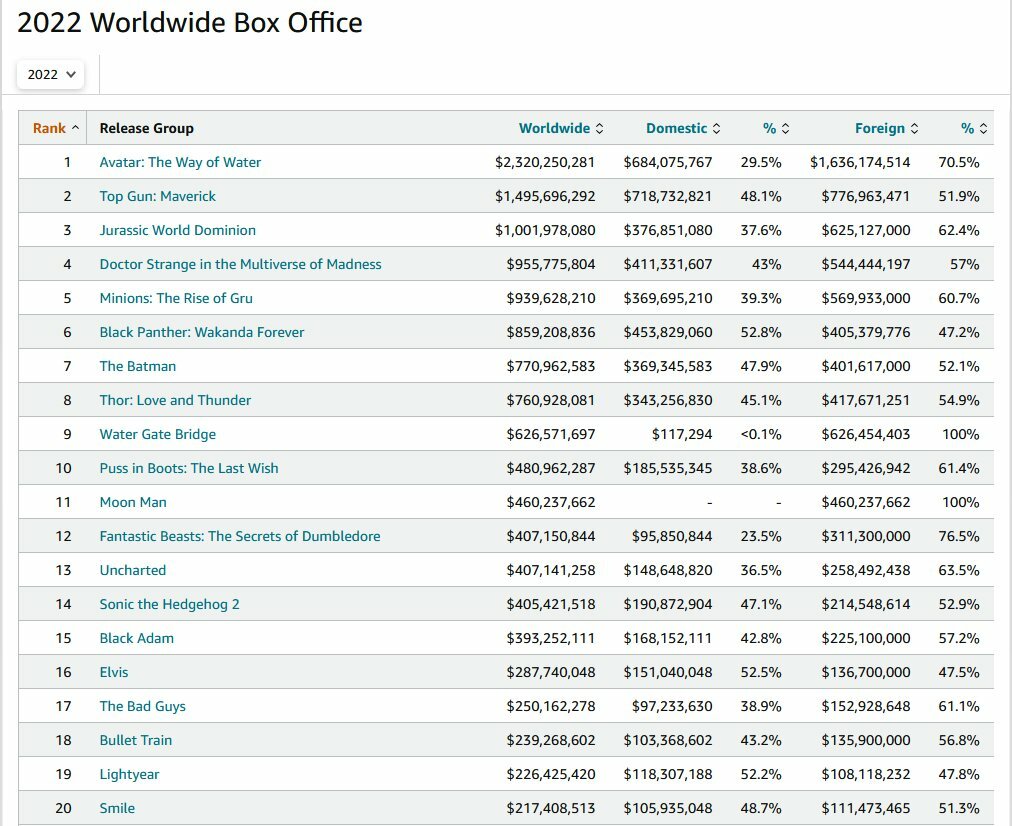
Task: Open Smile link
Action: 117,808
